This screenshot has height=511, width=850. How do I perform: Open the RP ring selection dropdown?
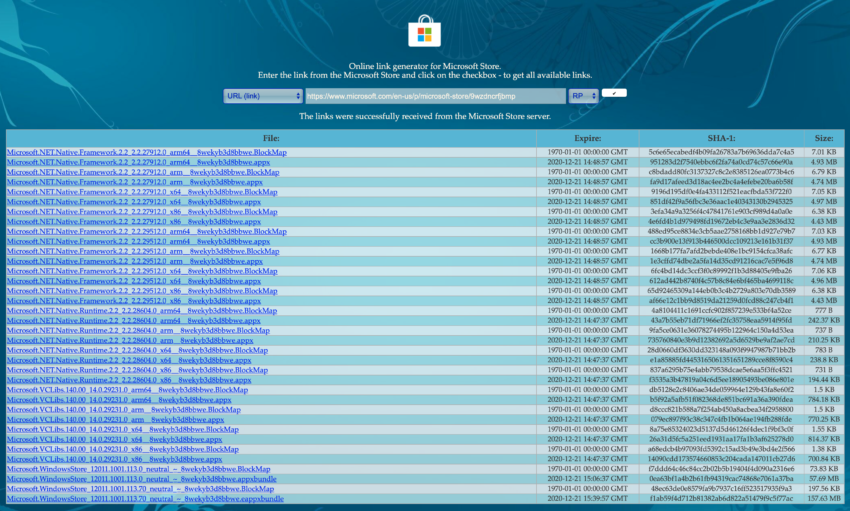(x=583, y=96)
